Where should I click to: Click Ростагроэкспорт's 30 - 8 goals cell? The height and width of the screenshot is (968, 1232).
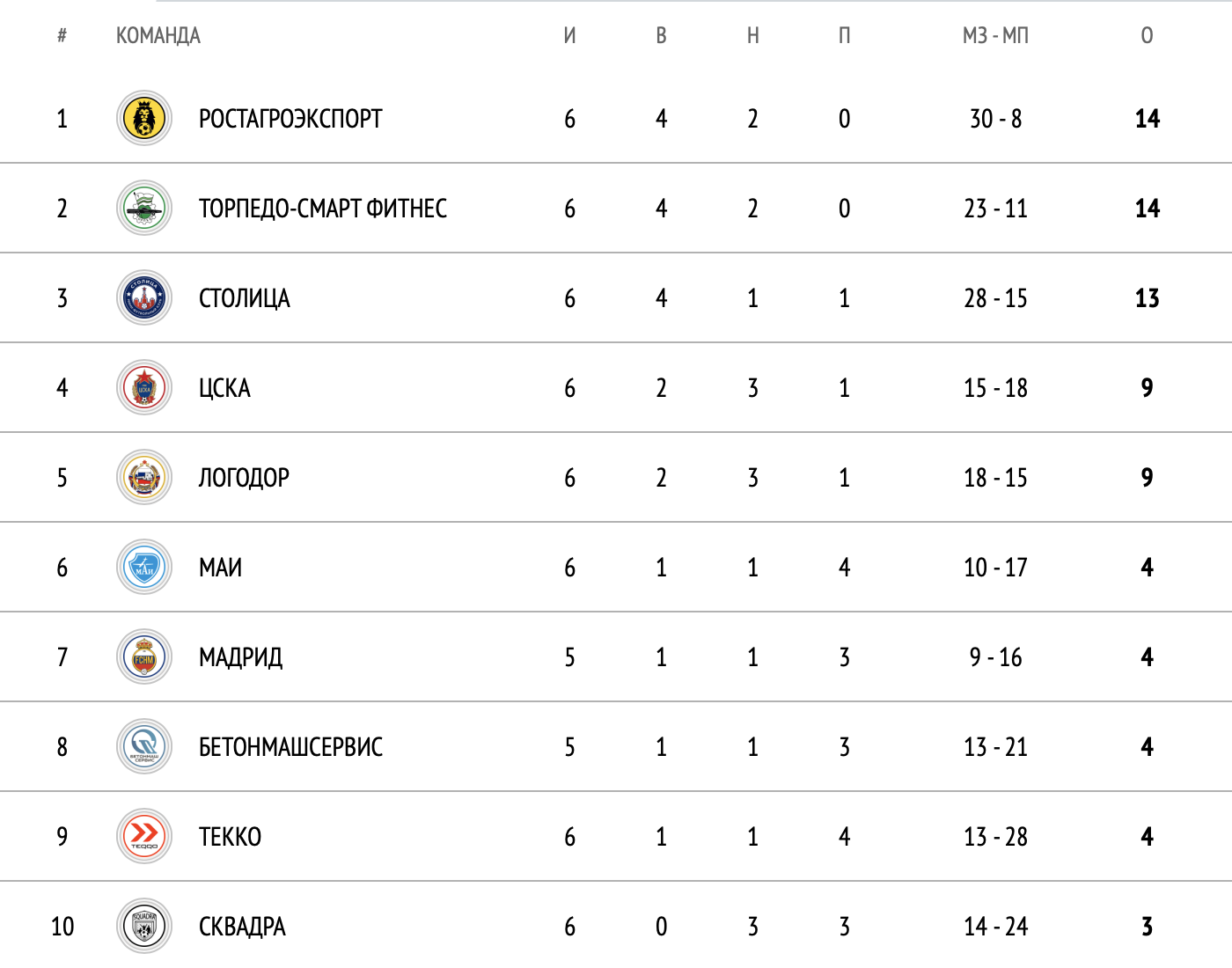(x=995, y=119)
